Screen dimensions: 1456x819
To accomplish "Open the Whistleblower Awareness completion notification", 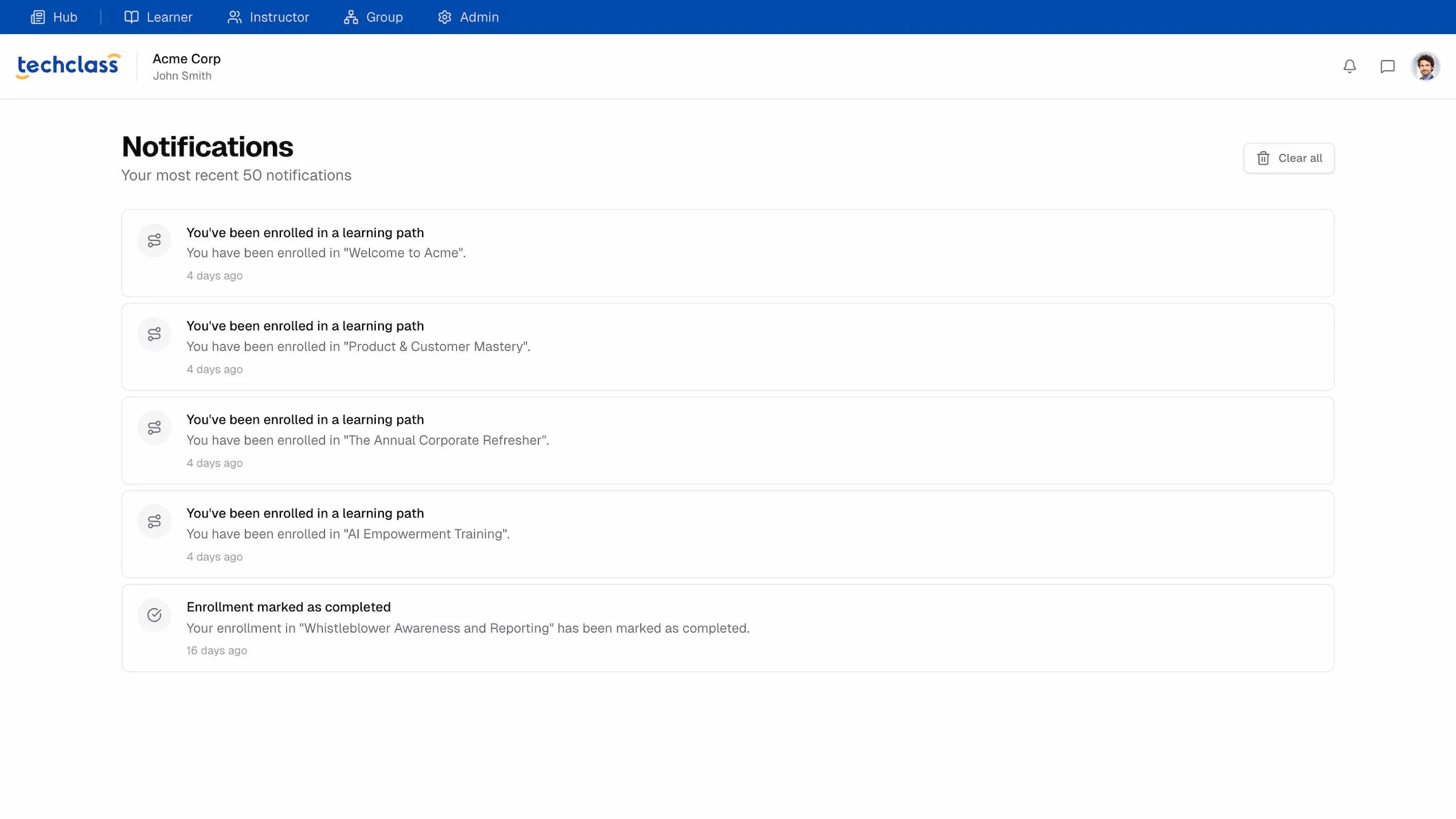I will [727, 627].
